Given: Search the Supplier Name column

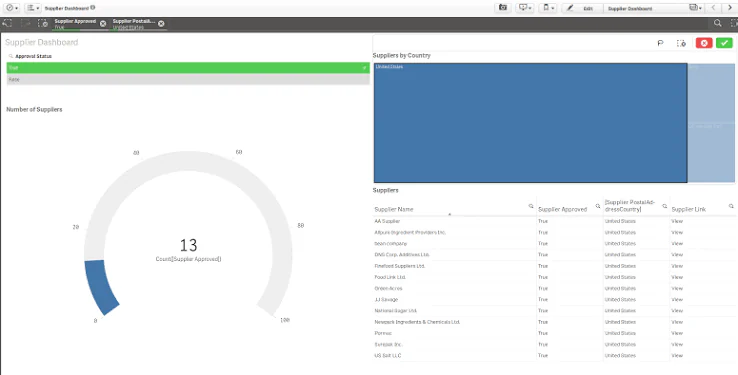Looking at the screenshot, I should 531,206.
